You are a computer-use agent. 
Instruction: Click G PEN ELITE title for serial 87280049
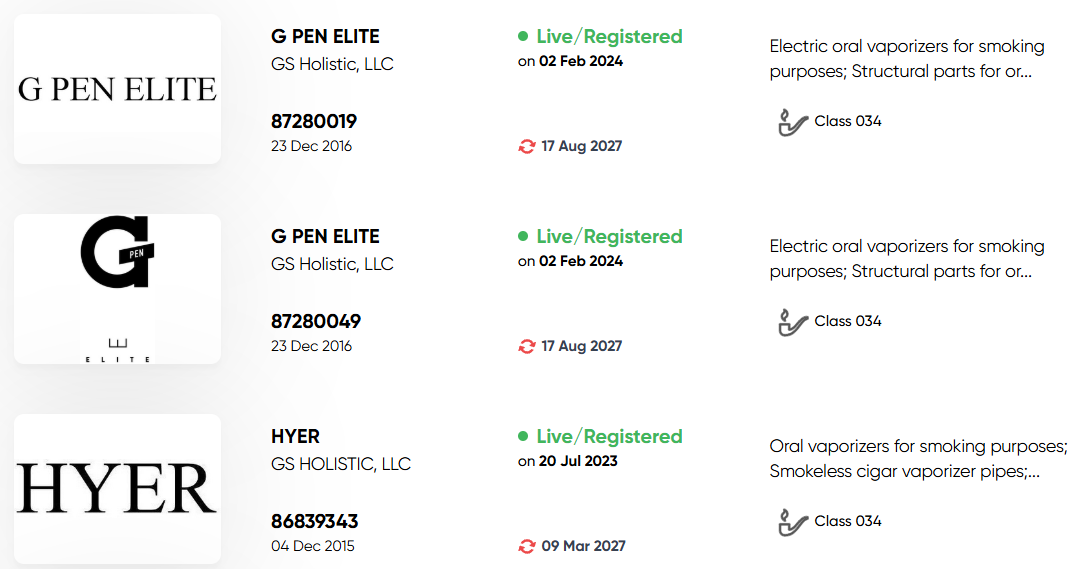325,237
